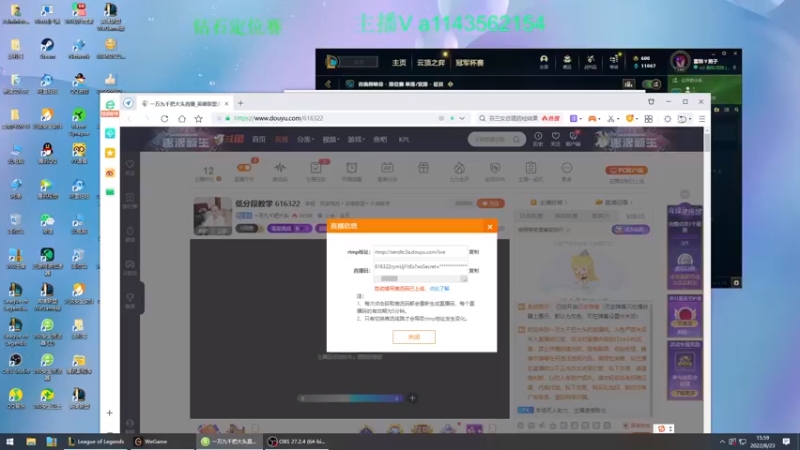Switch to 主页 tab in League client

pos(399,63)
